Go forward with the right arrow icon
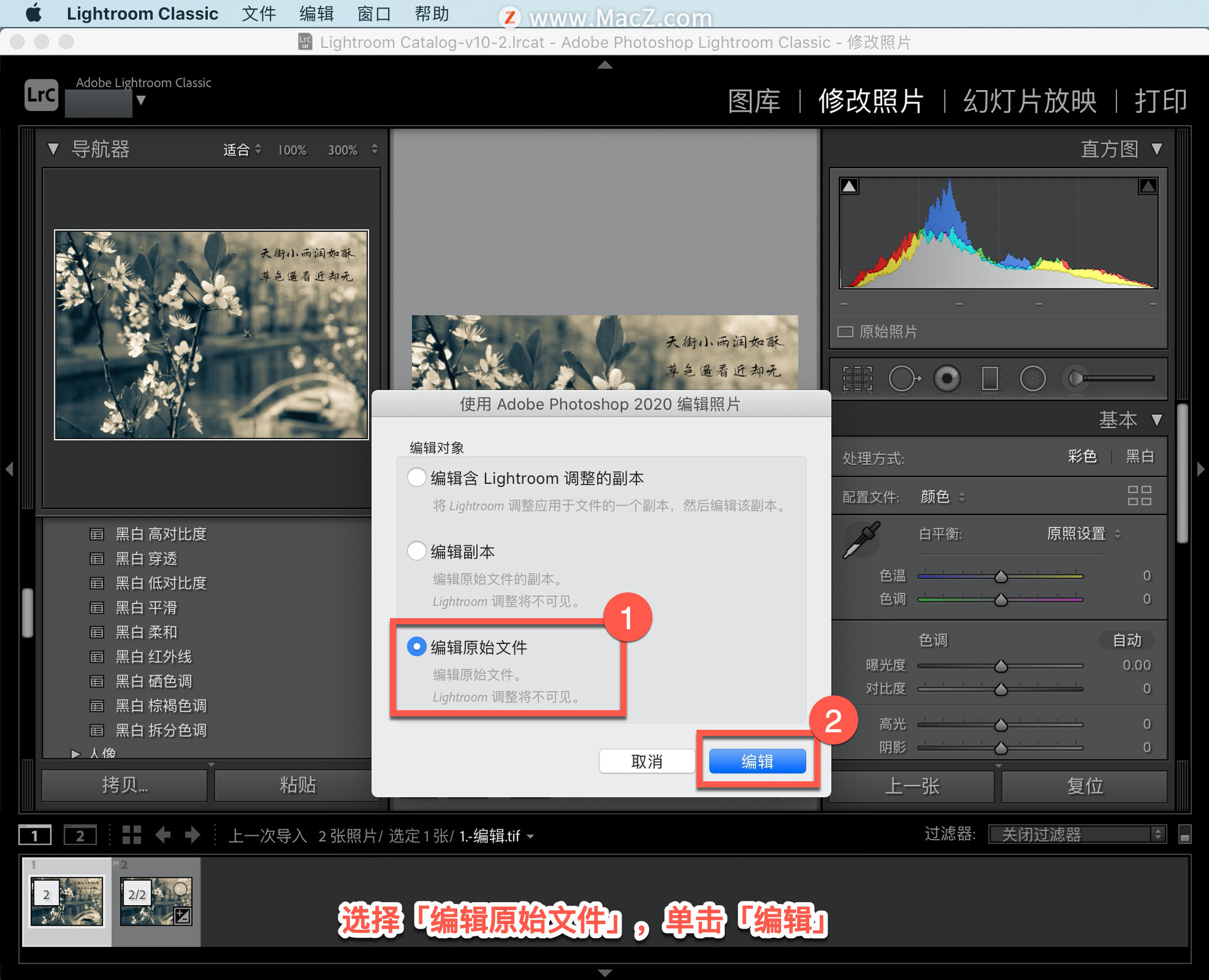The width and height of the screenshot is (1209, 980). 193,835
